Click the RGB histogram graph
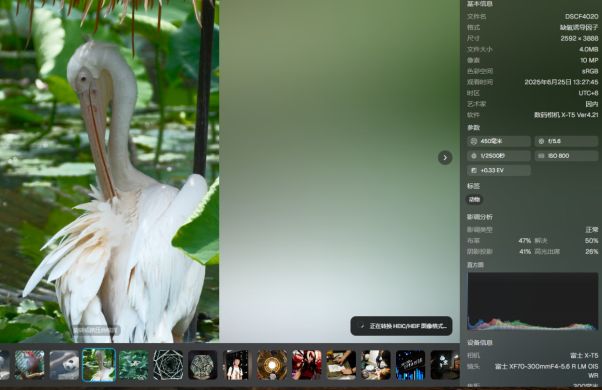This screenshot has width=602, height=390. pyautogui.click(x=533, y=301)
